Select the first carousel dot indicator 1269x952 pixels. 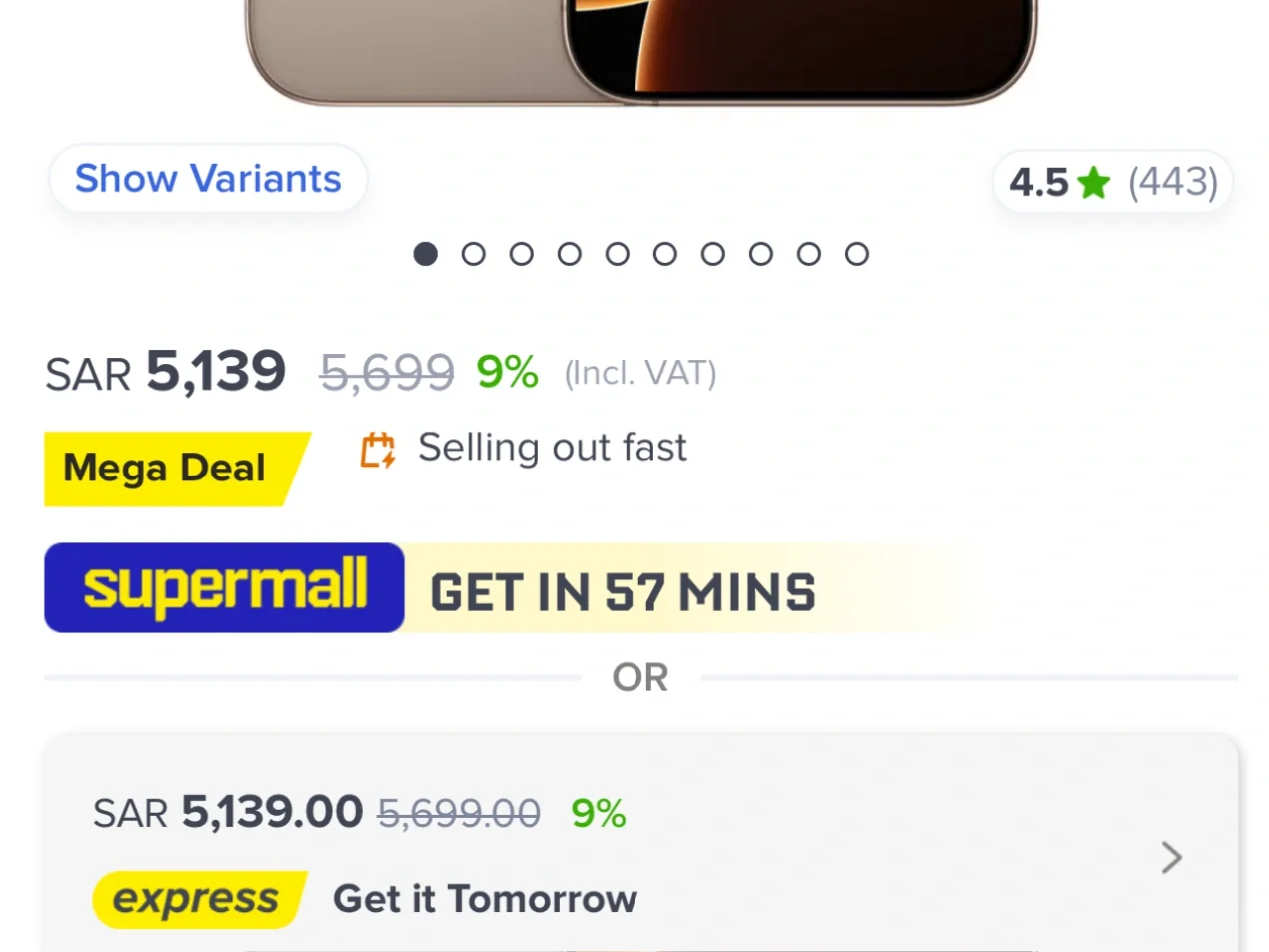(425, 254)
